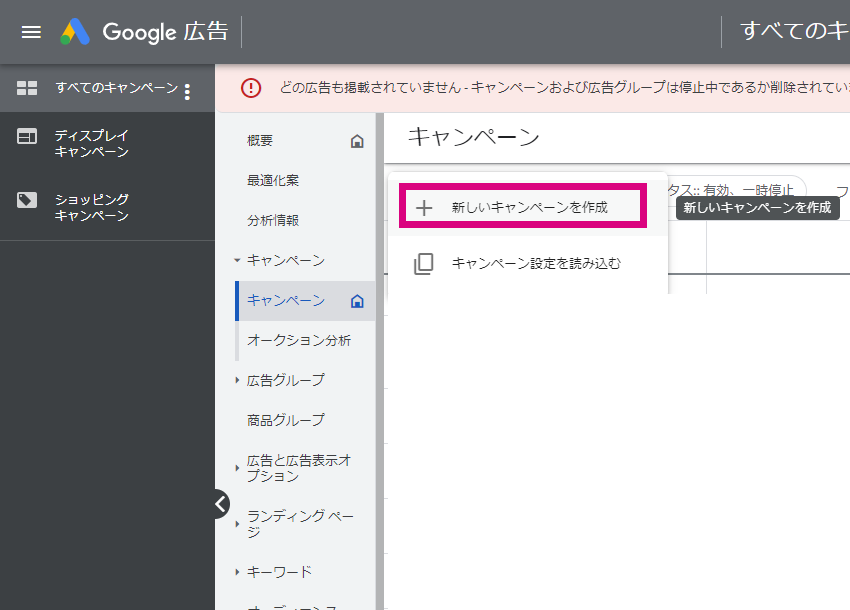Click the すべてのキャンペーン grid icon
This screenshot has height=610, width=850.
pyautogui.click(x=27, y=88)
